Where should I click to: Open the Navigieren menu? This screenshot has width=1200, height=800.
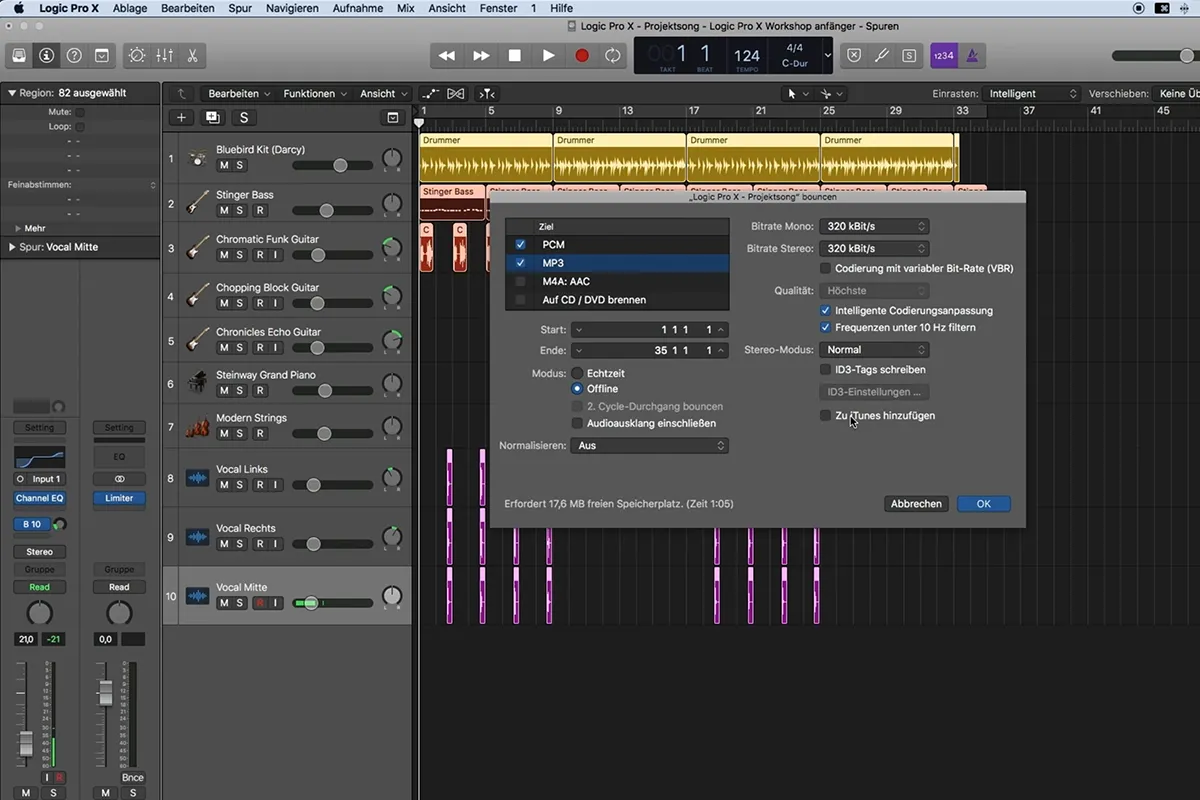(x=292, y=8)
